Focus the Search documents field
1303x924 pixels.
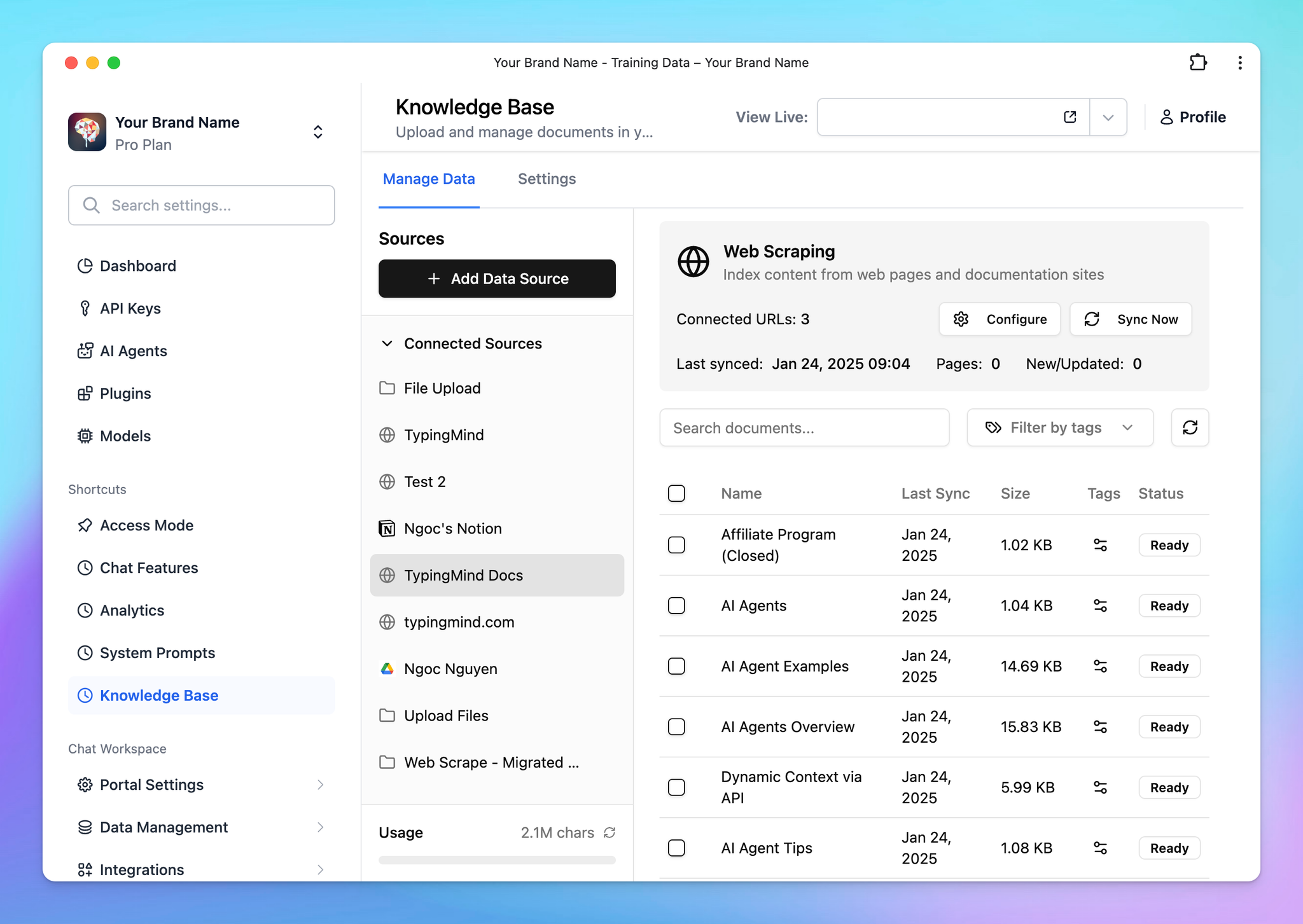[804, 427]
